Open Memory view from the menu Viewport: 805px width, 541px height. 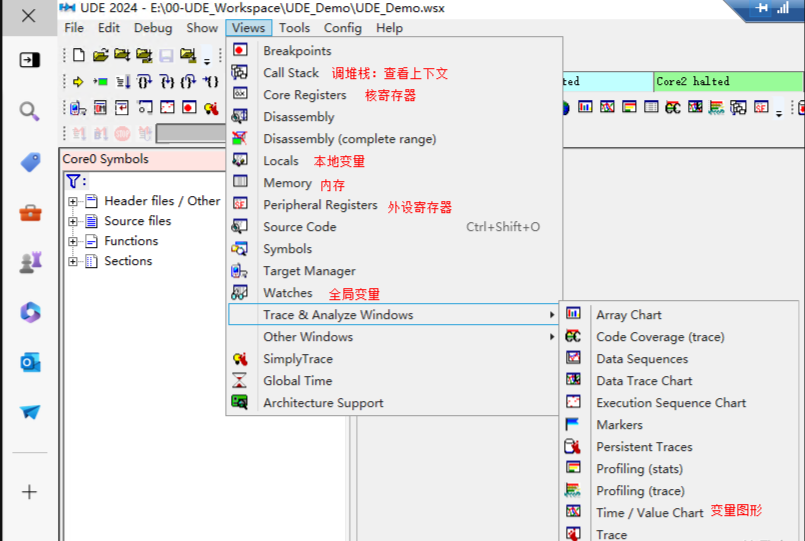[x=394, y=183]
